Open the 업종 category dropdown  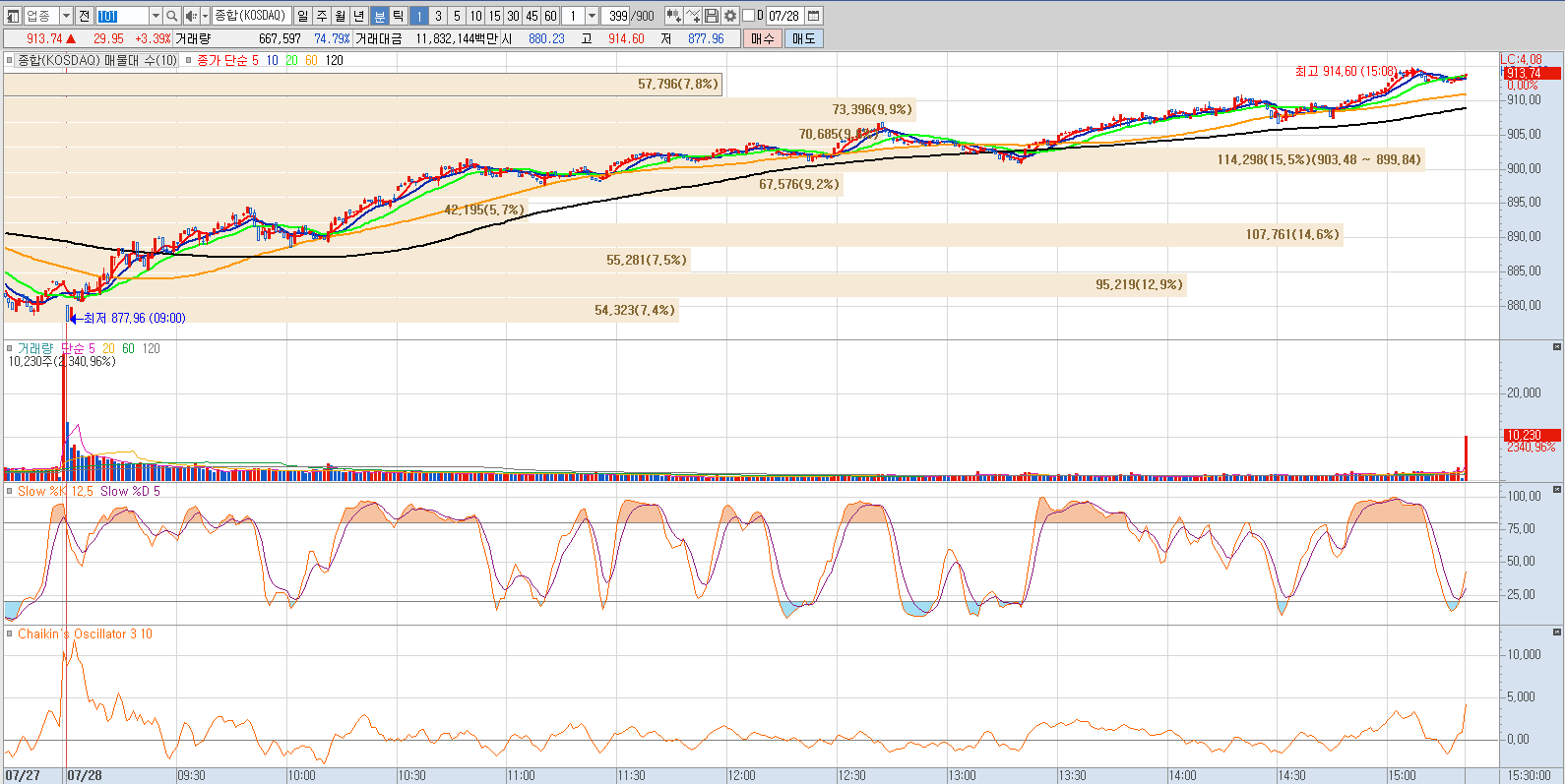pos(66,16)
